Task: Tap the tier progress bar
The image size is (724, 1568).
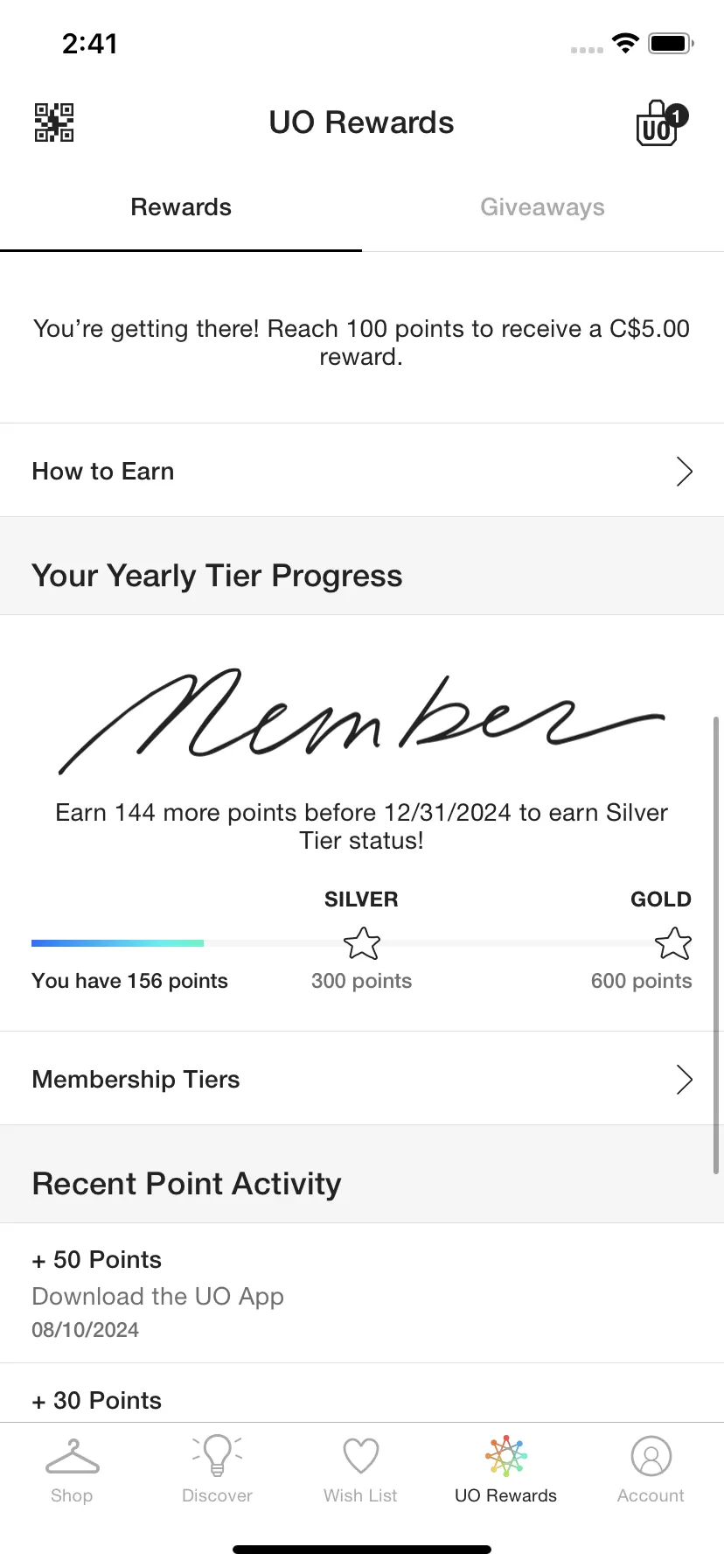Action: click(x=361, y=943)
